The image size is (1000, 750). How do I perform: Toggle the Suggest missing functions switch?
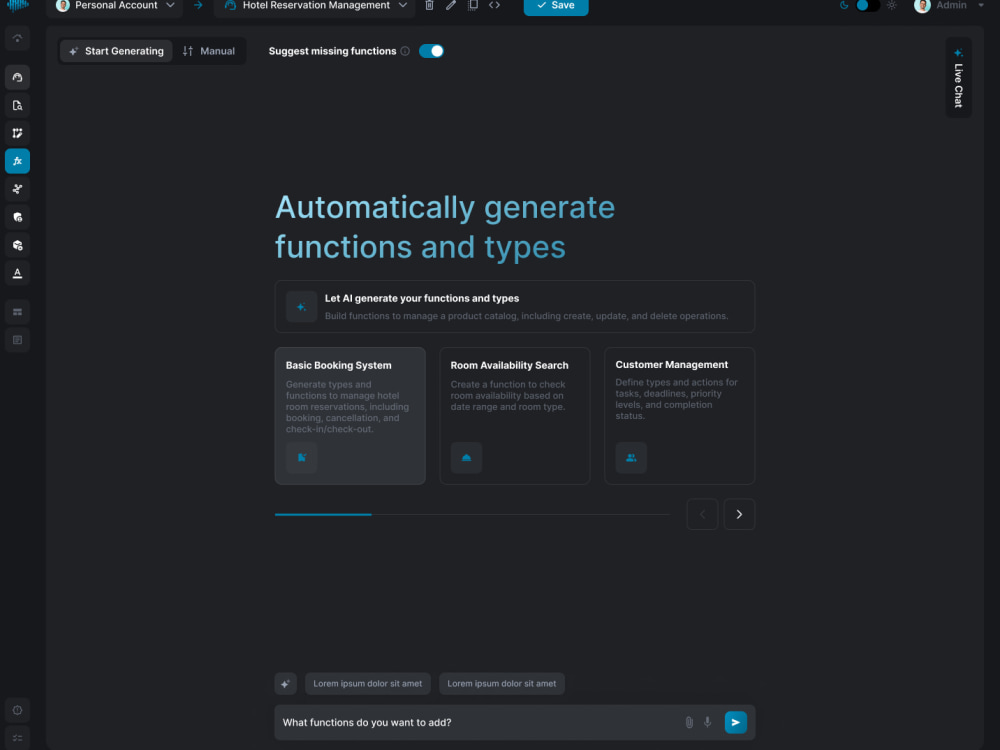click(x=431, y=51)
